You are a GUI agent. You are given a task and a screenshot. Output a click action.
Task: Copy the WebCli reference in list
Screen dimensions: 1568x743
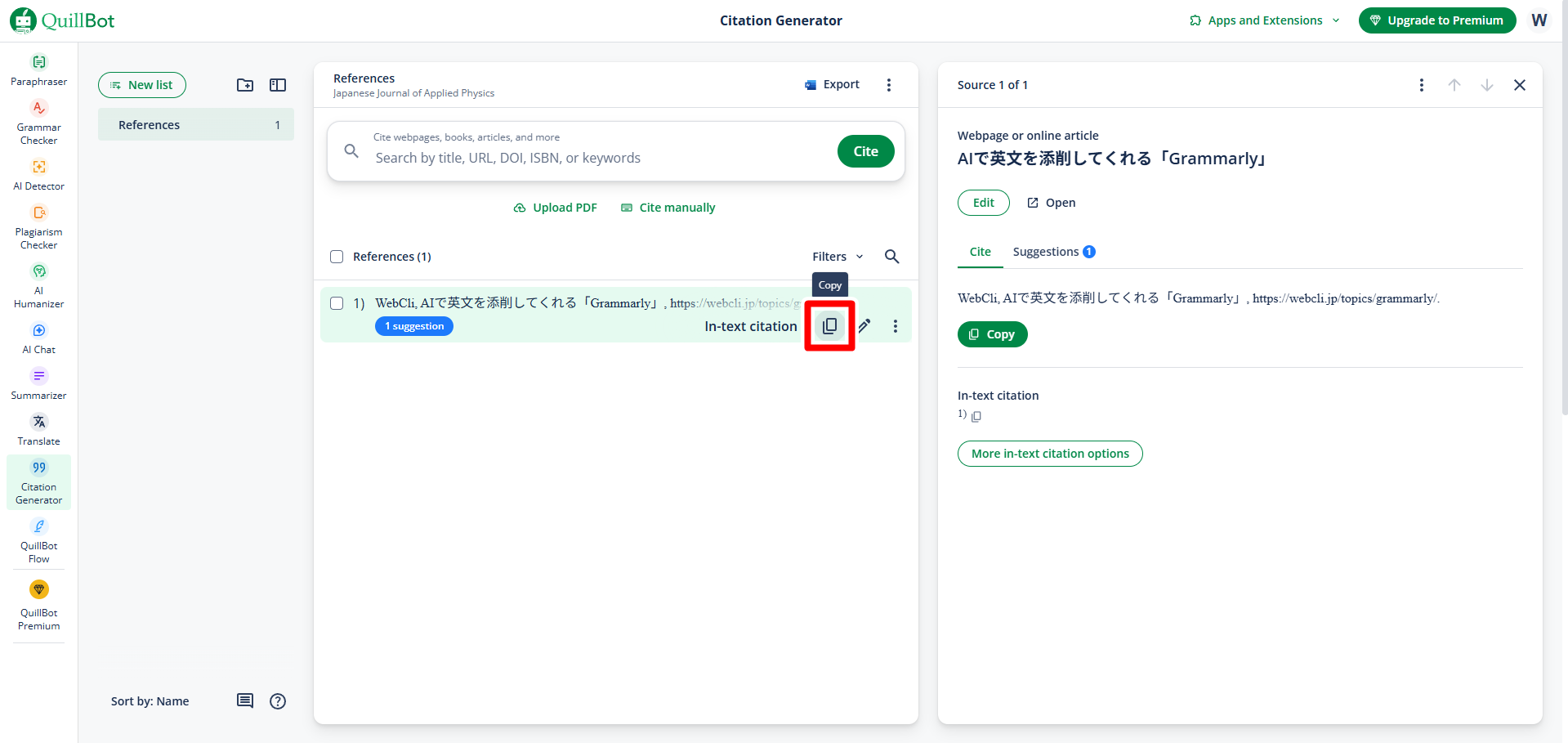point(829,326)
